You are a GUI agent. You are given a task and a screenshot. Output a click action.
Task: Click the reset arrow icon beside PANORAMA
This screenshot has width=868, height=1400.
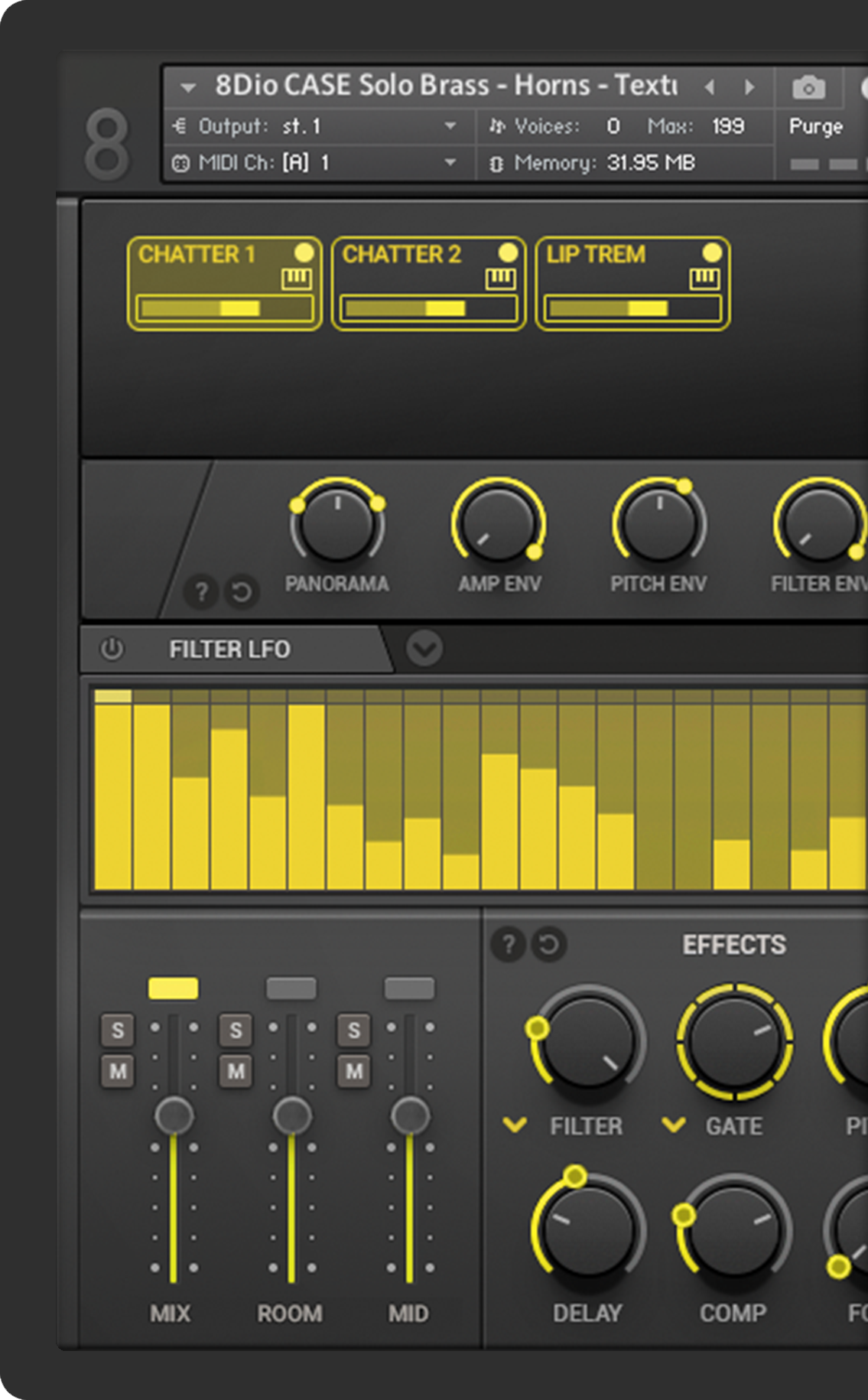click(241, 592)
